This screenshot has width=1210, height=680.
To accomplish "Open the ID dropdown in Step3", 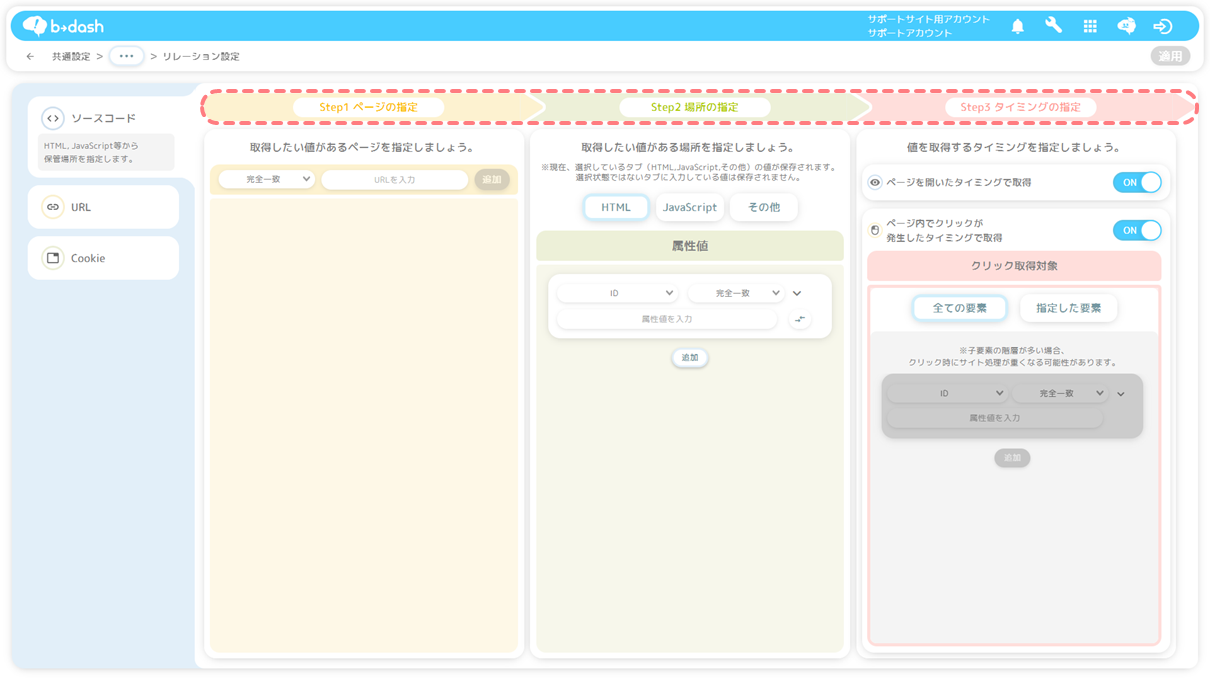I will click(x=947, y=393).
